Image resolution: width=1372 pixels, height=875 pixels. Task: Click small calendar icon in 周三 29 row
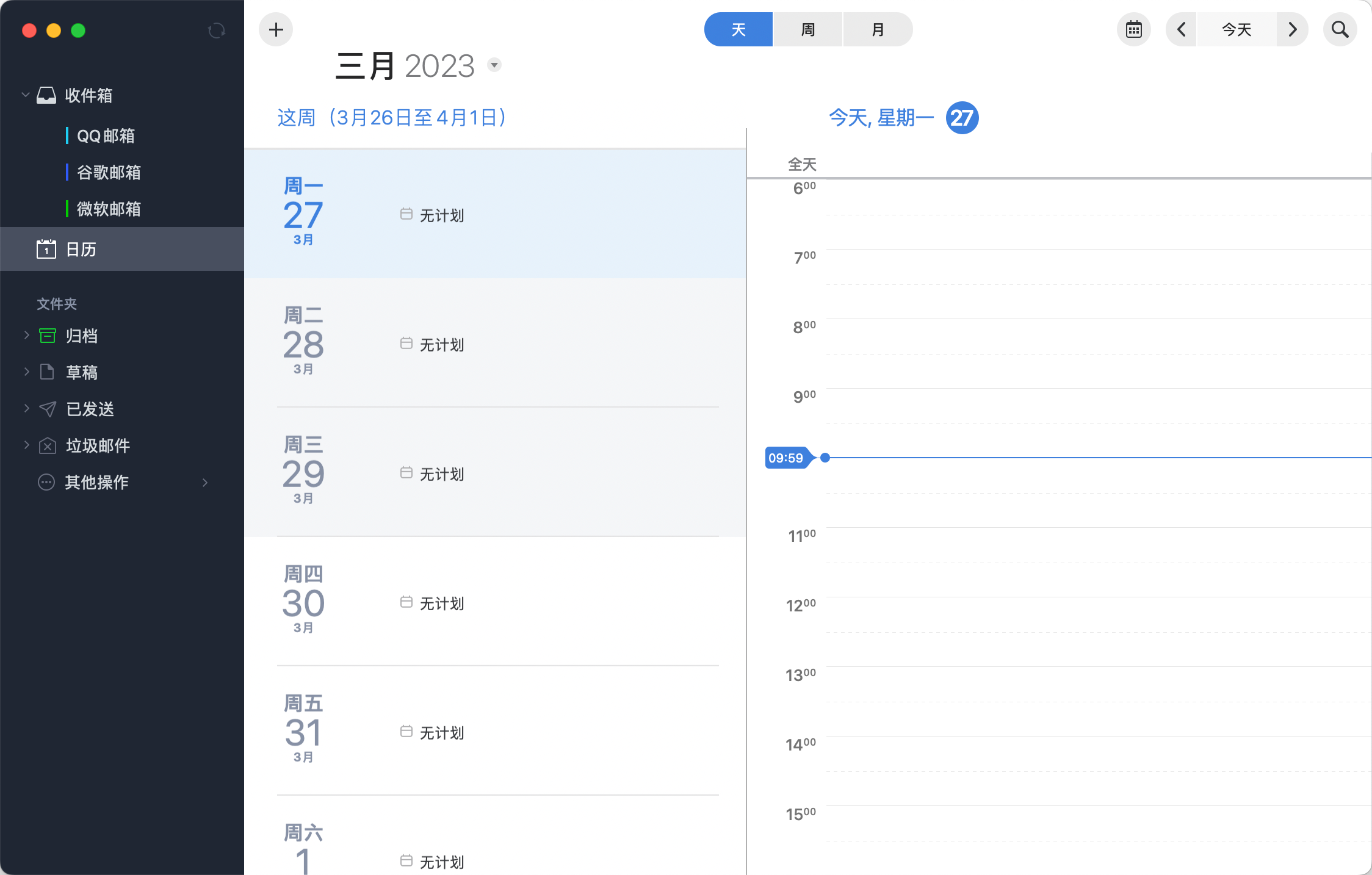coord(406,472)
